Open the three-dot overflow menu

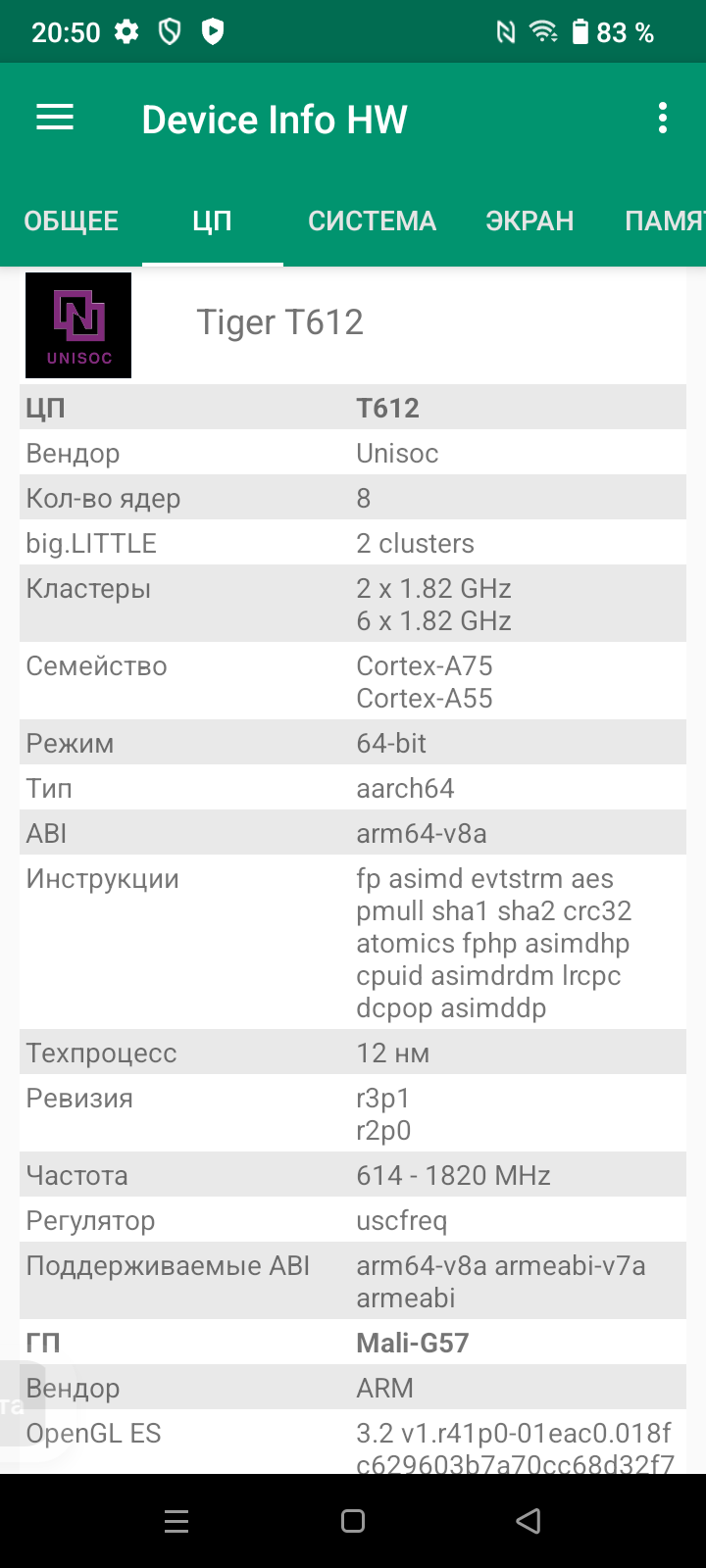tap(663, 119)
